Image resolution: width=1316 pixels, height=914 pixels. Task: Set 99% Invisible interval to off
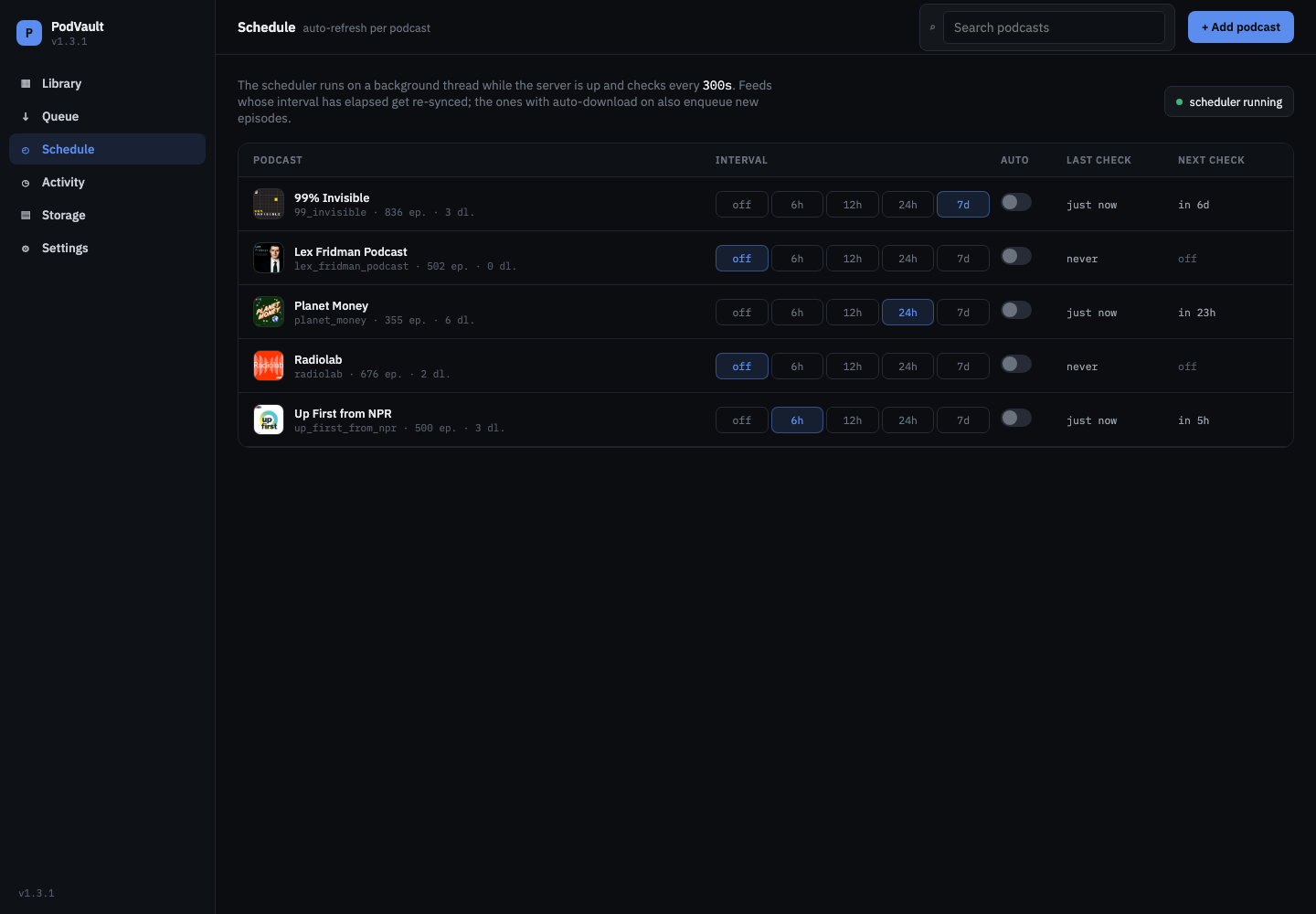coord(742,205)
